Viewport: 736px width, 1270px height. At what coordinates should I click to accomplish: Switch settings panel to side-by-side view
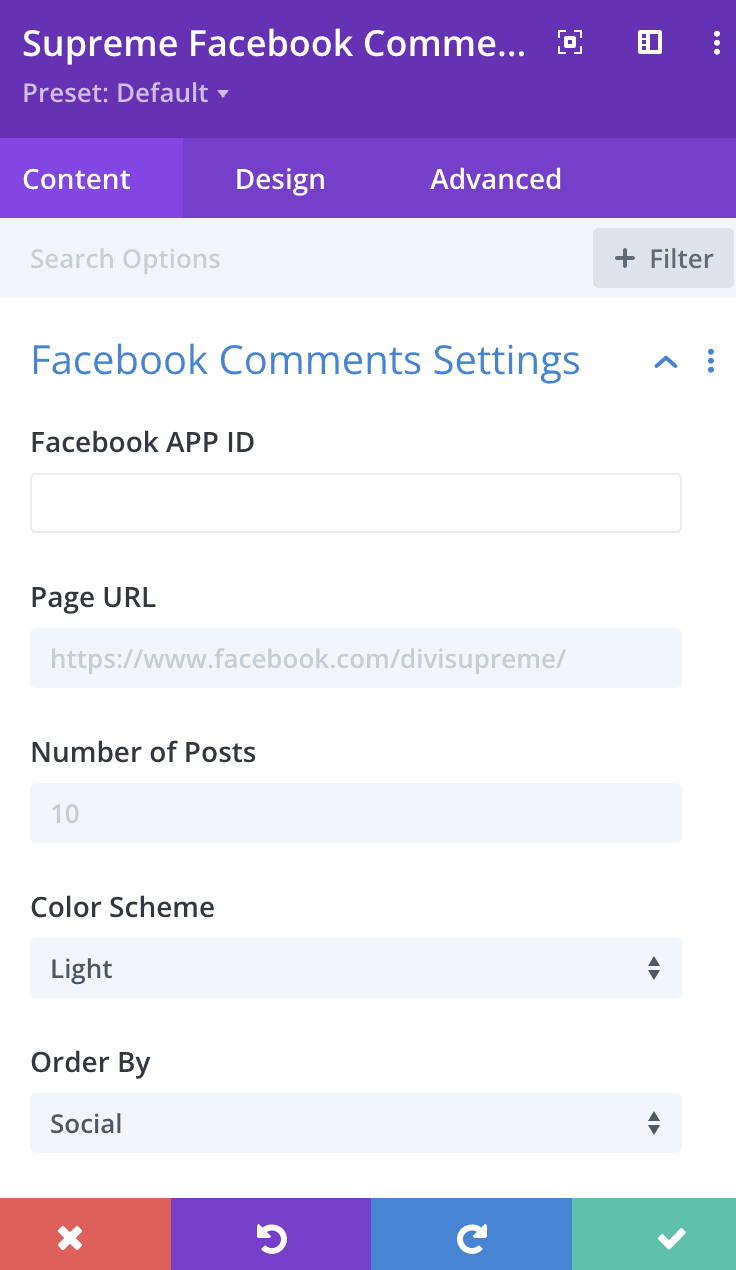pos(649,43)
